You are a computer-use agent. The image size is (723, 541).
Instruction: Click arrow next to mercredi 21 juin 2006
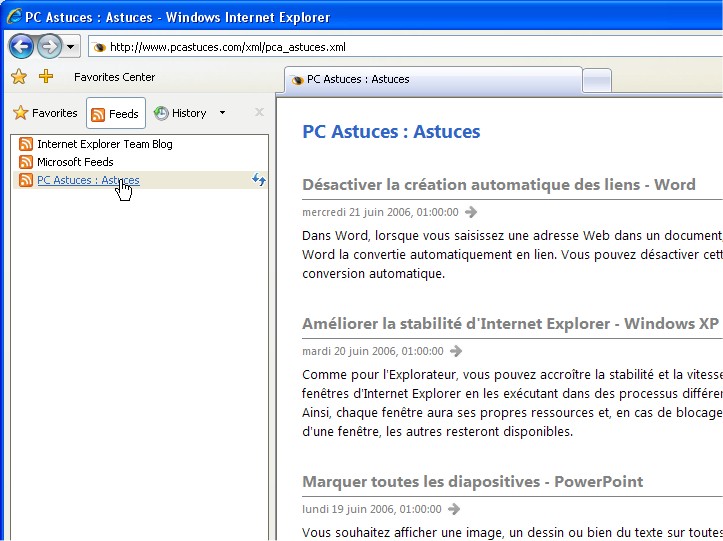(x=471, y=212)
